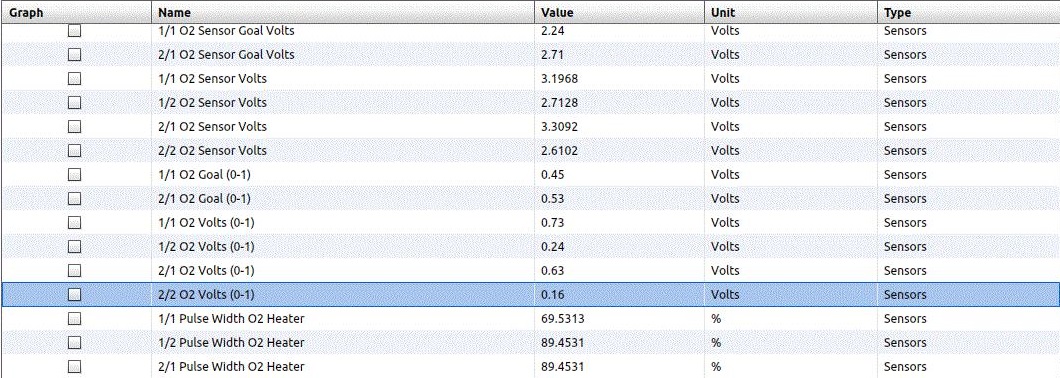
Task: Check graph box for 1/1 O2 Sensor Goal Volts
Action: [74, 30]
